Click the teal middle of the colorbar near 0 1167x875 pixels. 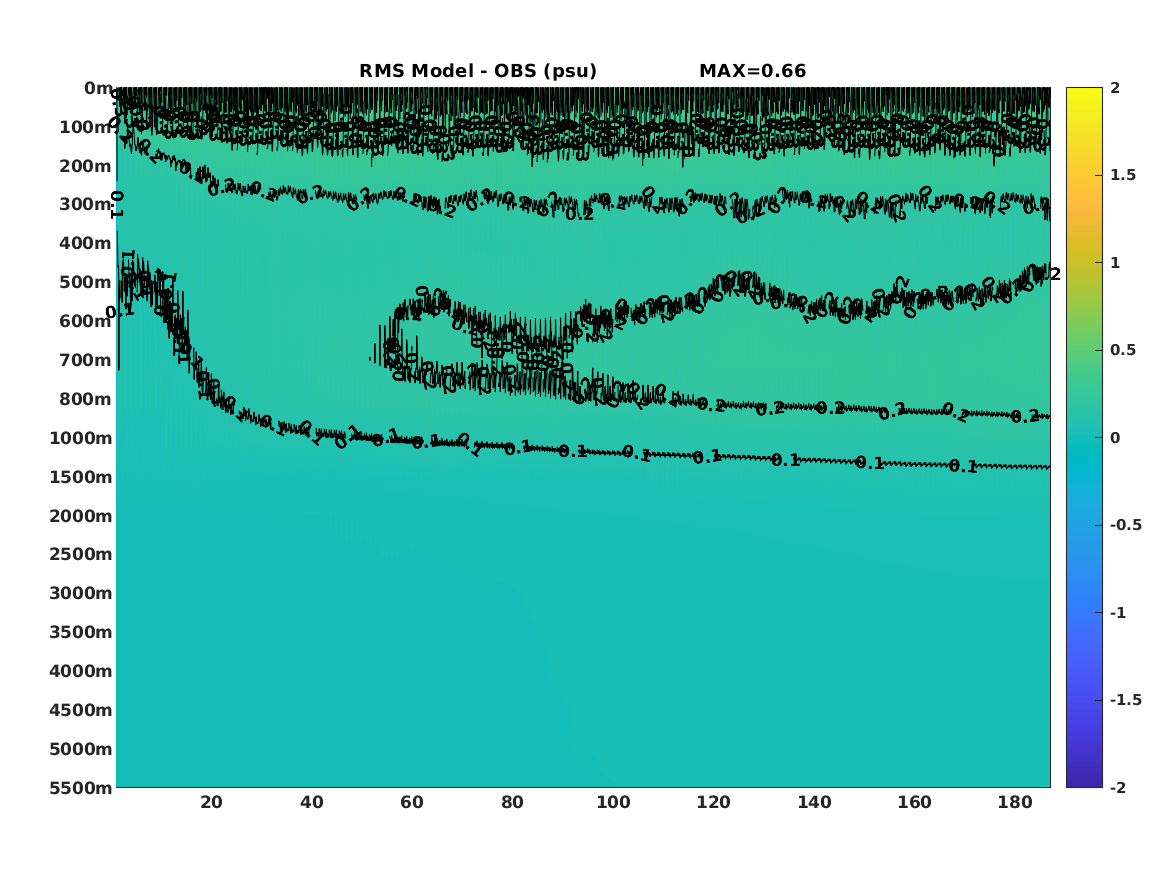click(1084, 438)
